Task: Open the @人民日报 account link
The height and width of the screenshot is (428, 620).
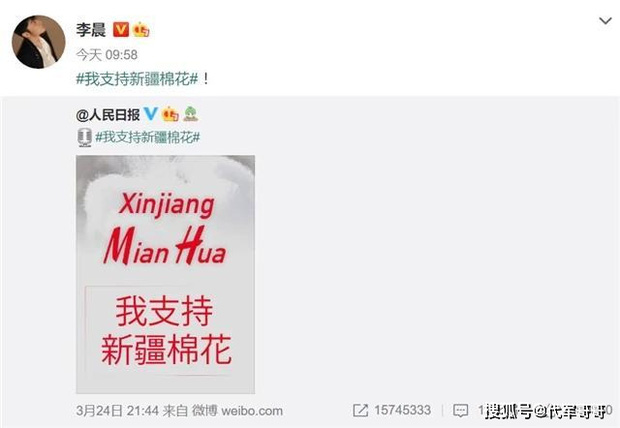Action: coord(108,115)
